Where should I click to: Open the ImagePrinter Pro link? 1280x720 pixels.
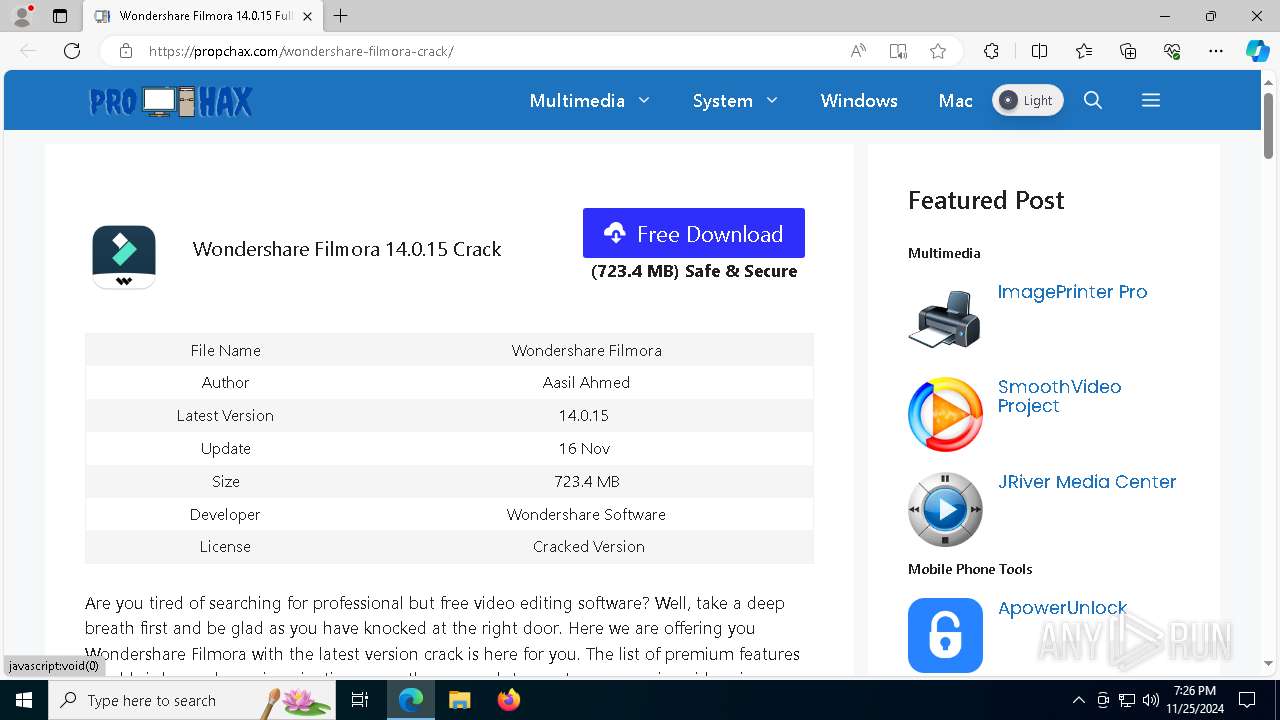pyautogui.click(x=1072, y=292)
